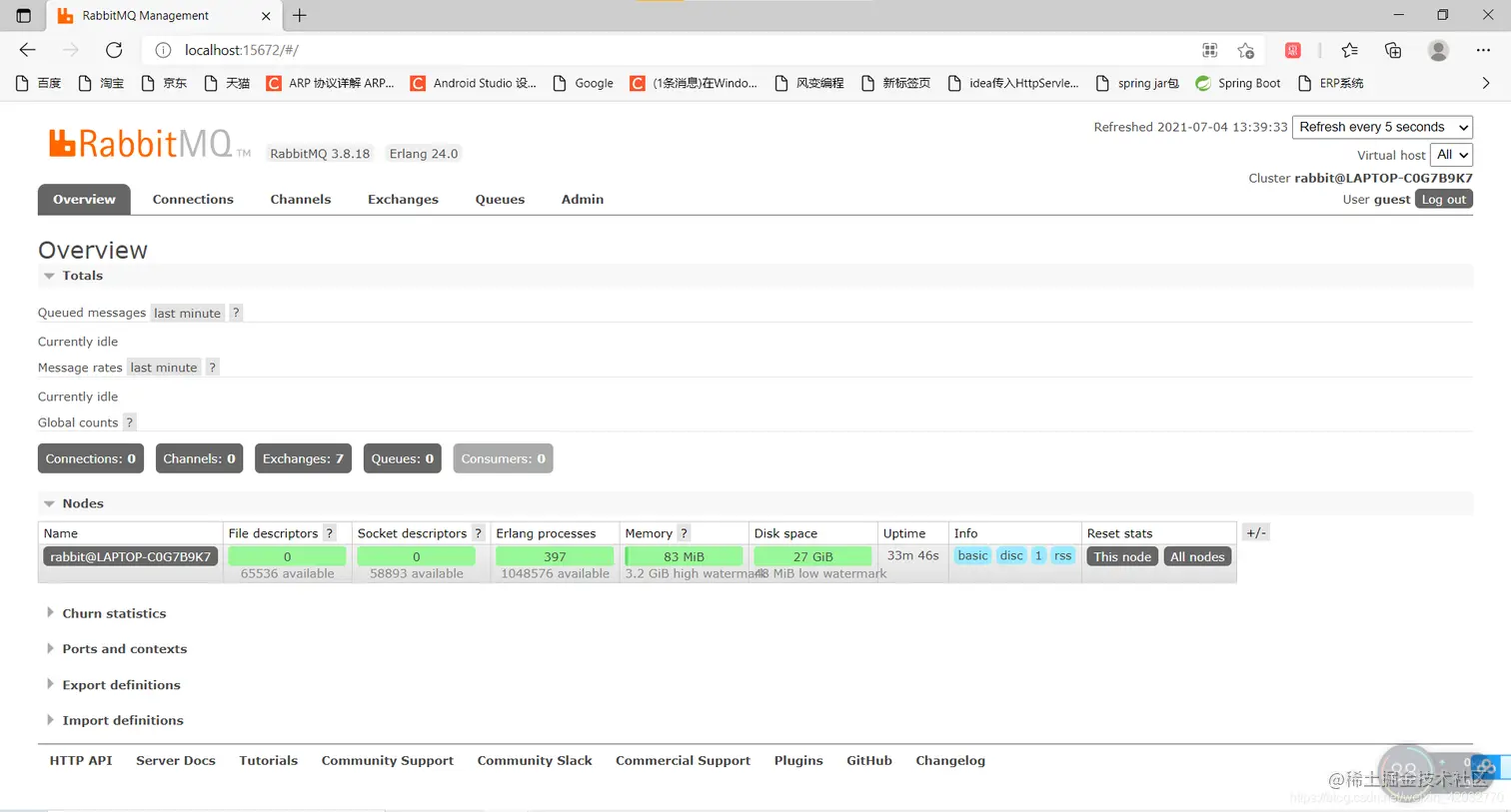Click Exchanges: 7 count button
This screenshot has height=812, width=1511.
(x=303, y=458)
